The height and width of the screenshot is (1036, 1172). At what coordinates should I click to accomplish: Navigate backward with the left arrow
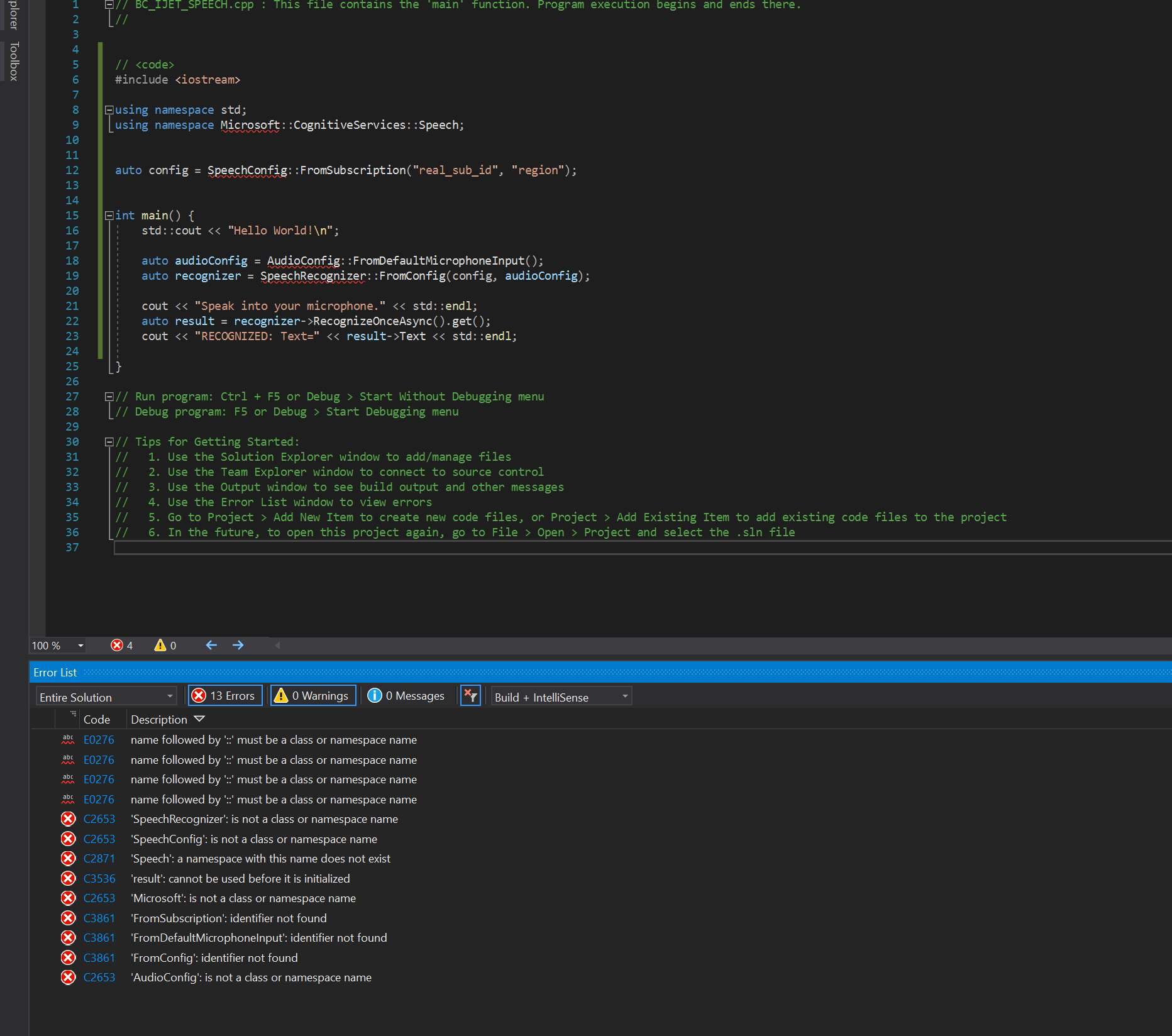[x=211, y=645]
